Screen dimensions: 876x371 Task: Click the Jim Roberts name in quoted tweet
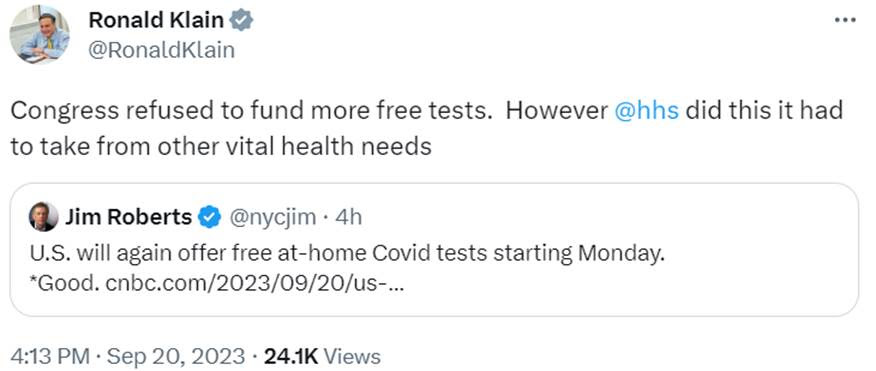pyautogui.click(x=128, y=217)
